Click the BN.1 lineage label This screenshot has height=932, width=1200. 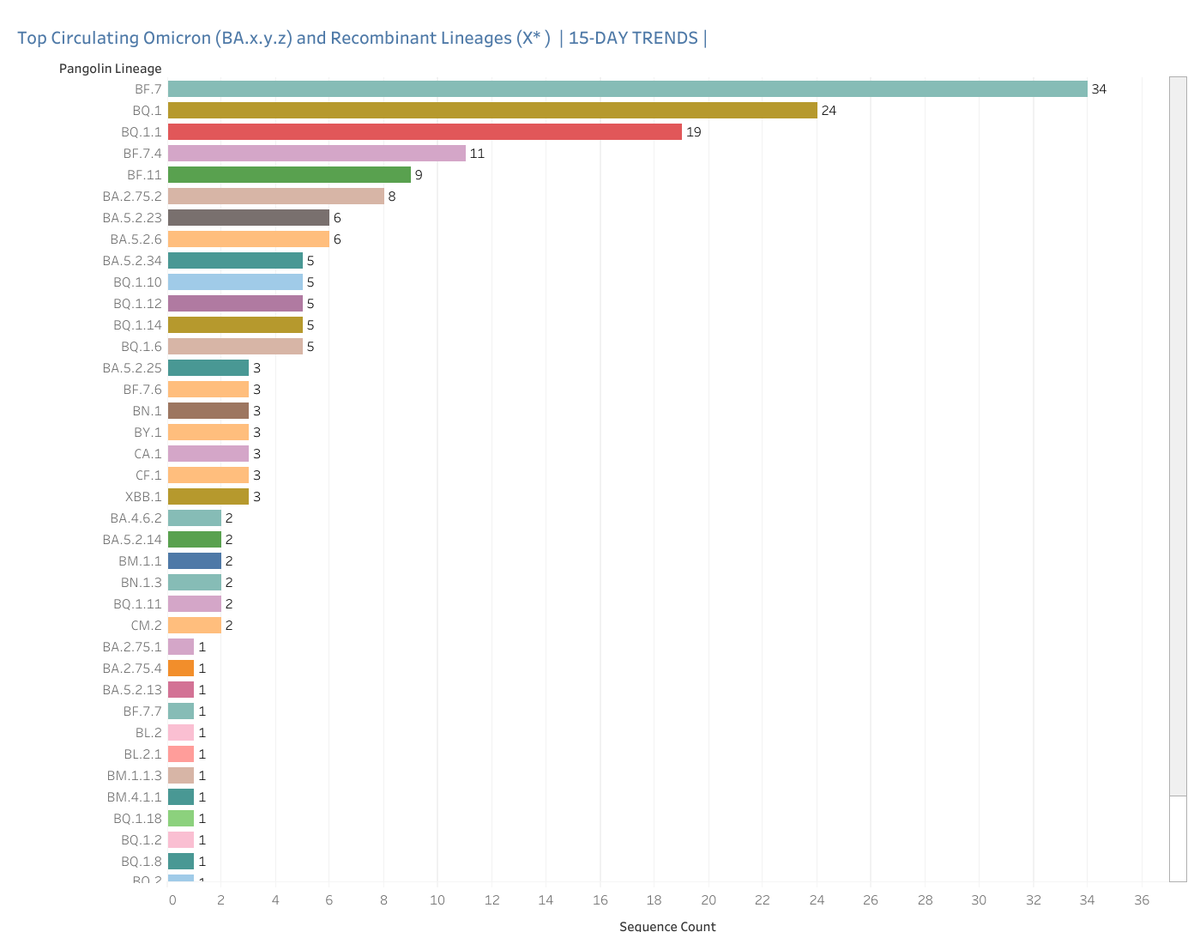click(x=148, y=411)
